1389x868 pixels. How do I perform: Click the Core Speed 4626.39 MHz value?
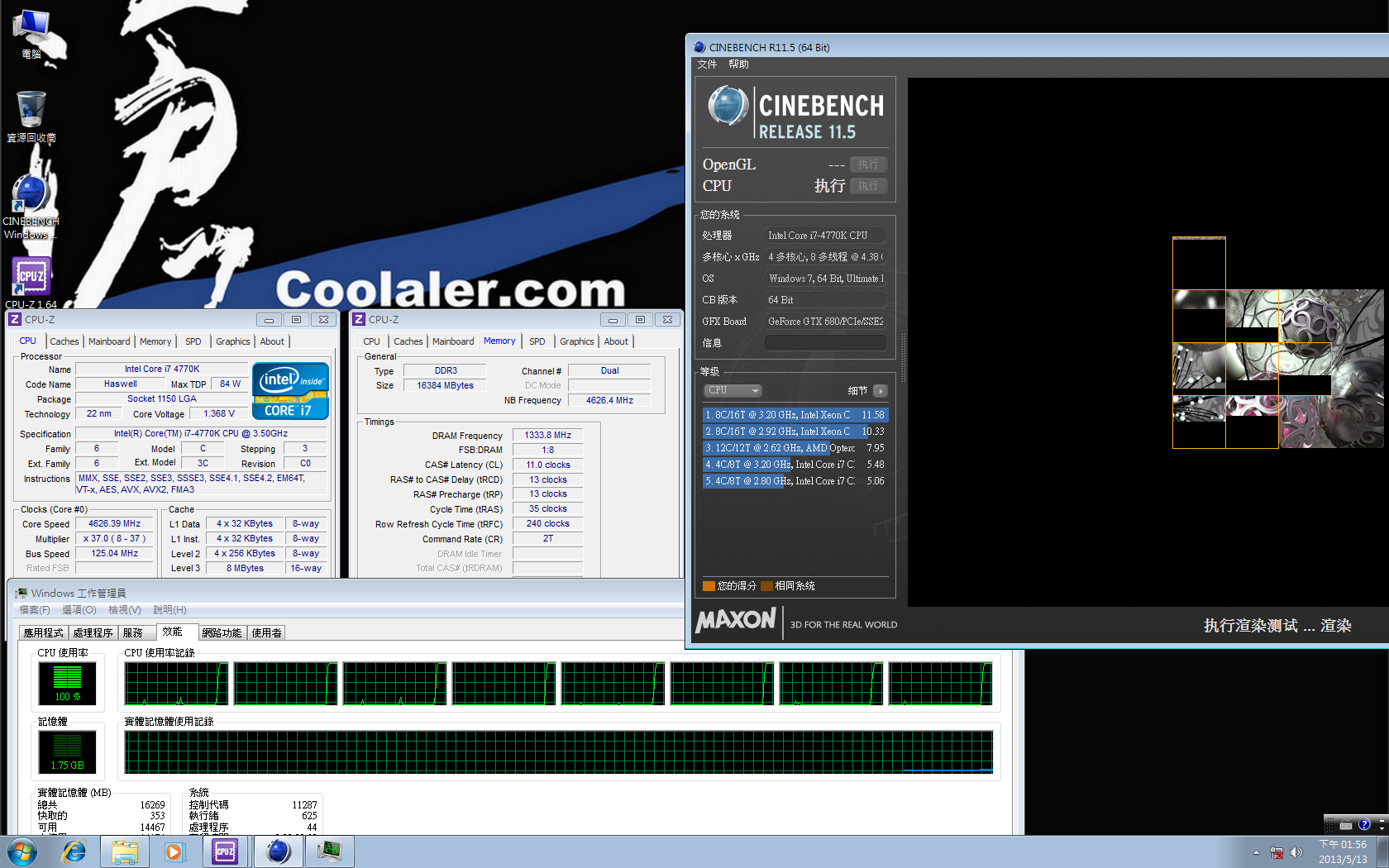(115, 523)
